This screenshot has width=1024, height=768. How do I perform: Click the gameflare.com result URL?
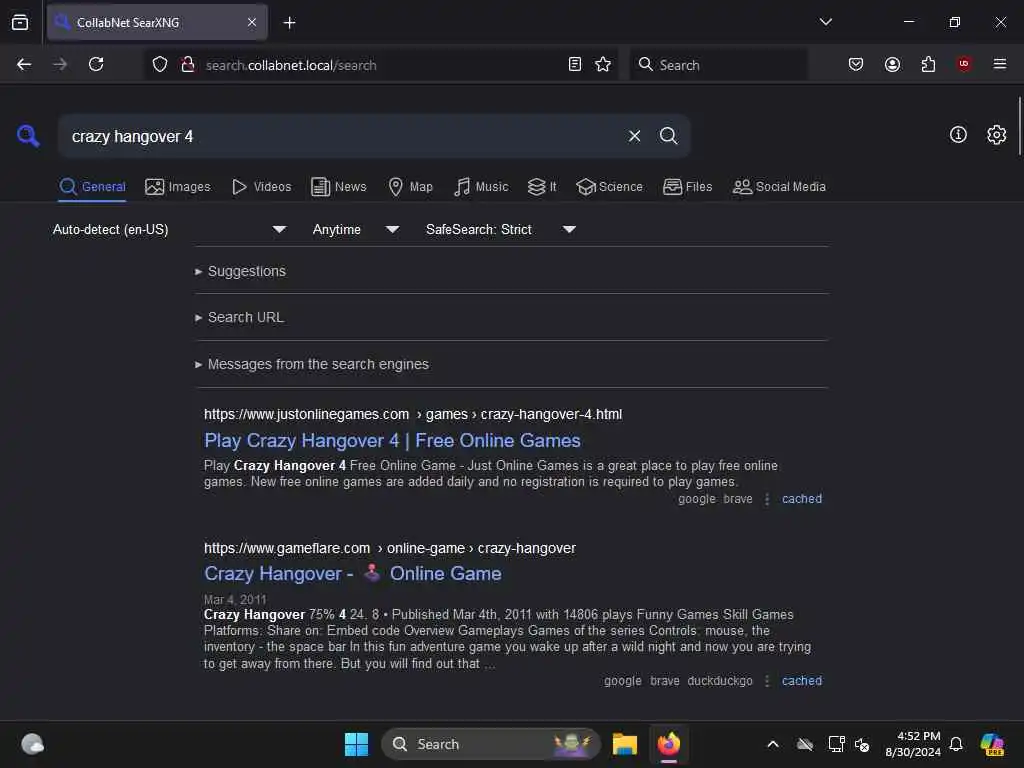(389, 548)
